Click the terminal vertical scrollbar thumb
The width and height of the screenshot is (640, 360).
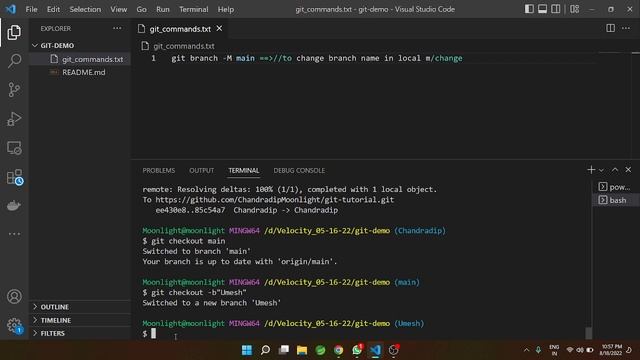pyautogui.click(x=588, y=333)
